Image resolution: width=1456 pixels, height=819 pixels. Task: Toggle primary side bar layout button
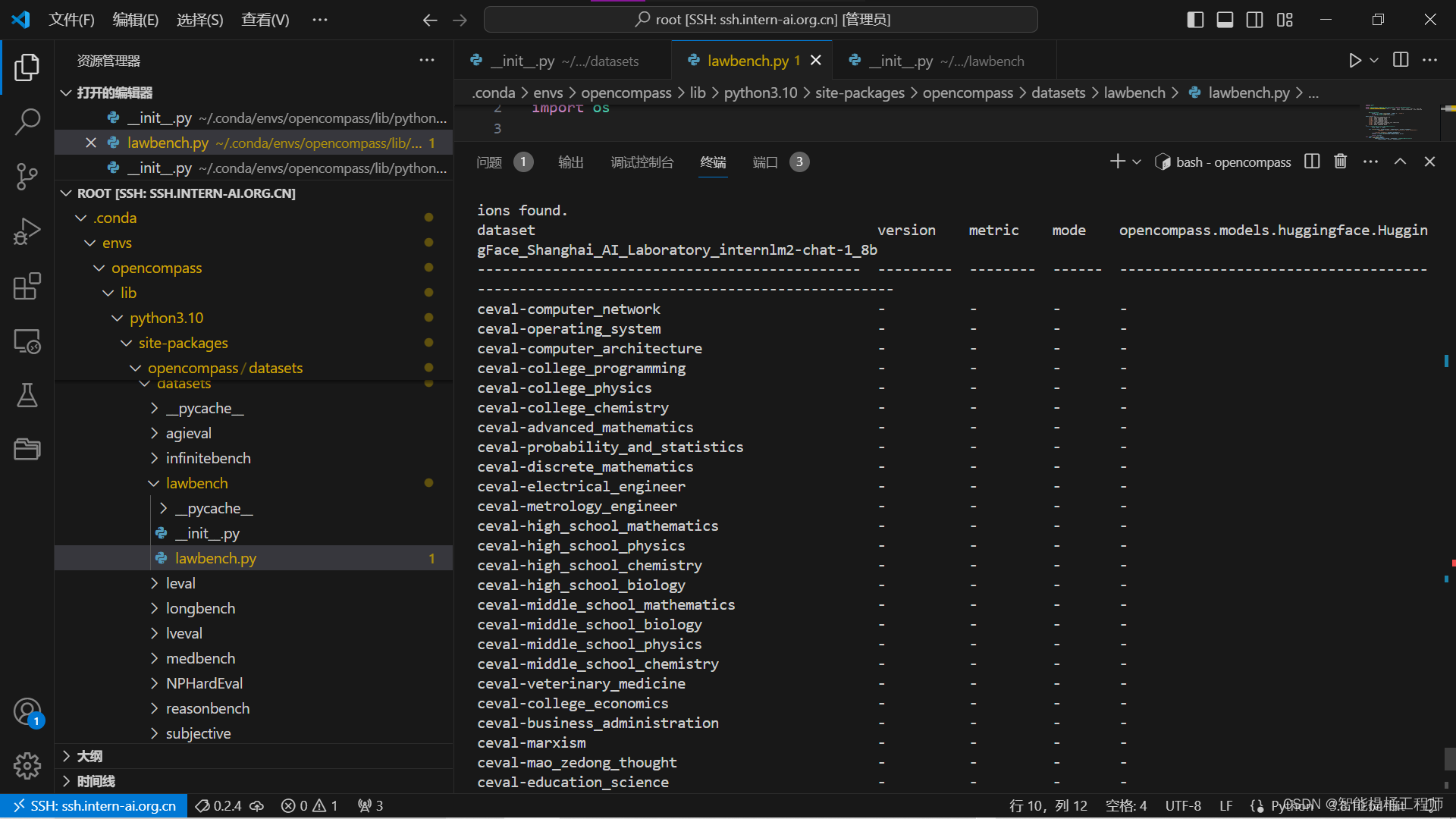tap(1195, 20)
